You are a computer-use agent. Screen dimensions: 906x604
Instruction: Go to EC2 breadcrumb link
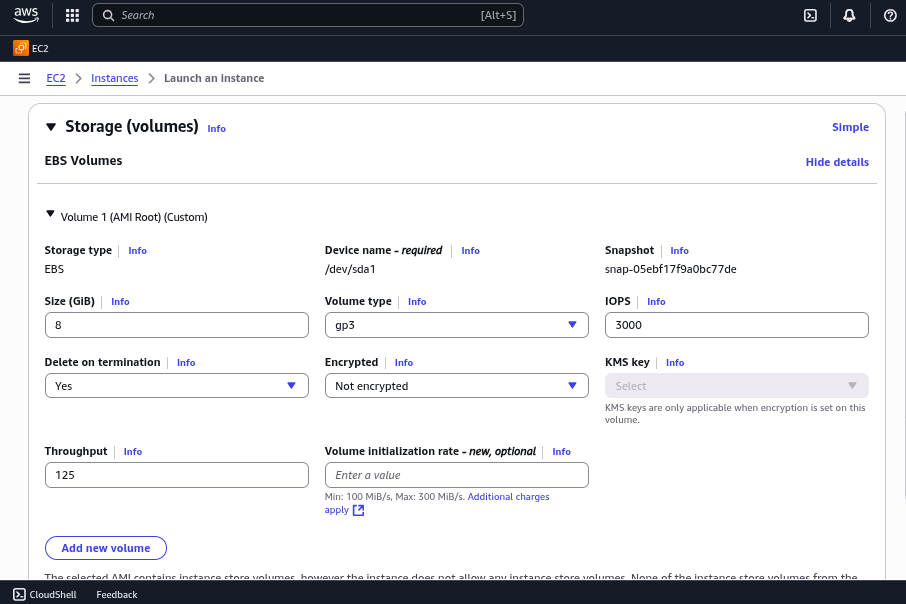tap(56, 78)
